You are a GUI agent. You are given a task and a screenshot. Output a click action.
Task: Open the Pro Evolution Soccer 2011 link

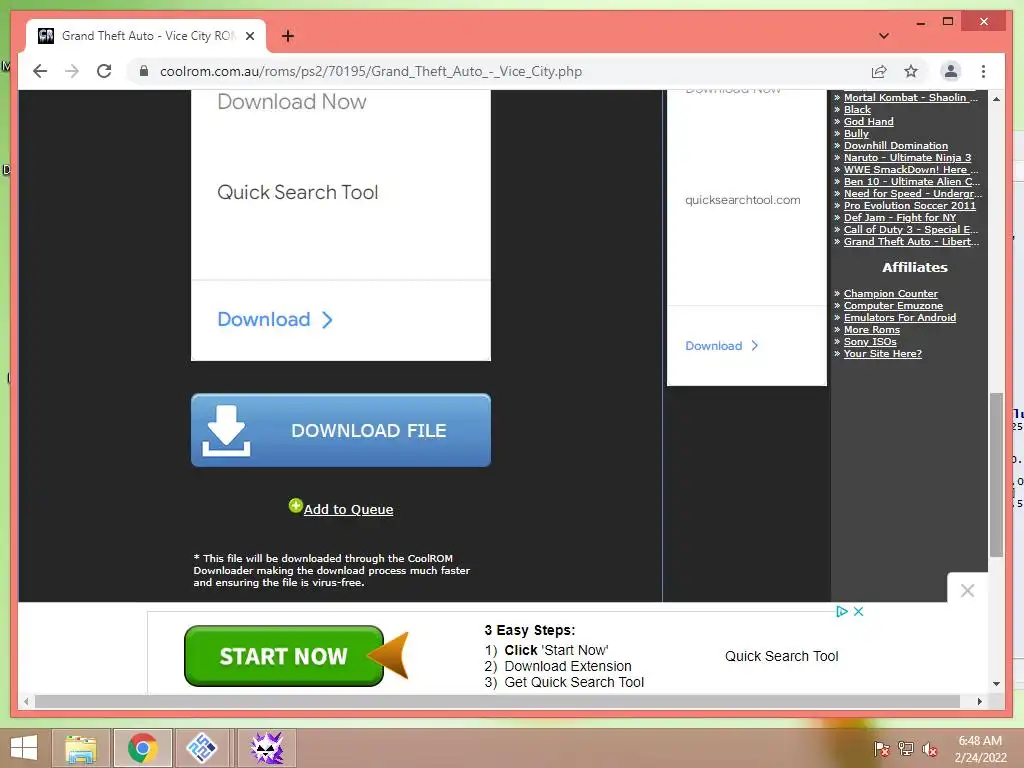[x=910, y=205]
